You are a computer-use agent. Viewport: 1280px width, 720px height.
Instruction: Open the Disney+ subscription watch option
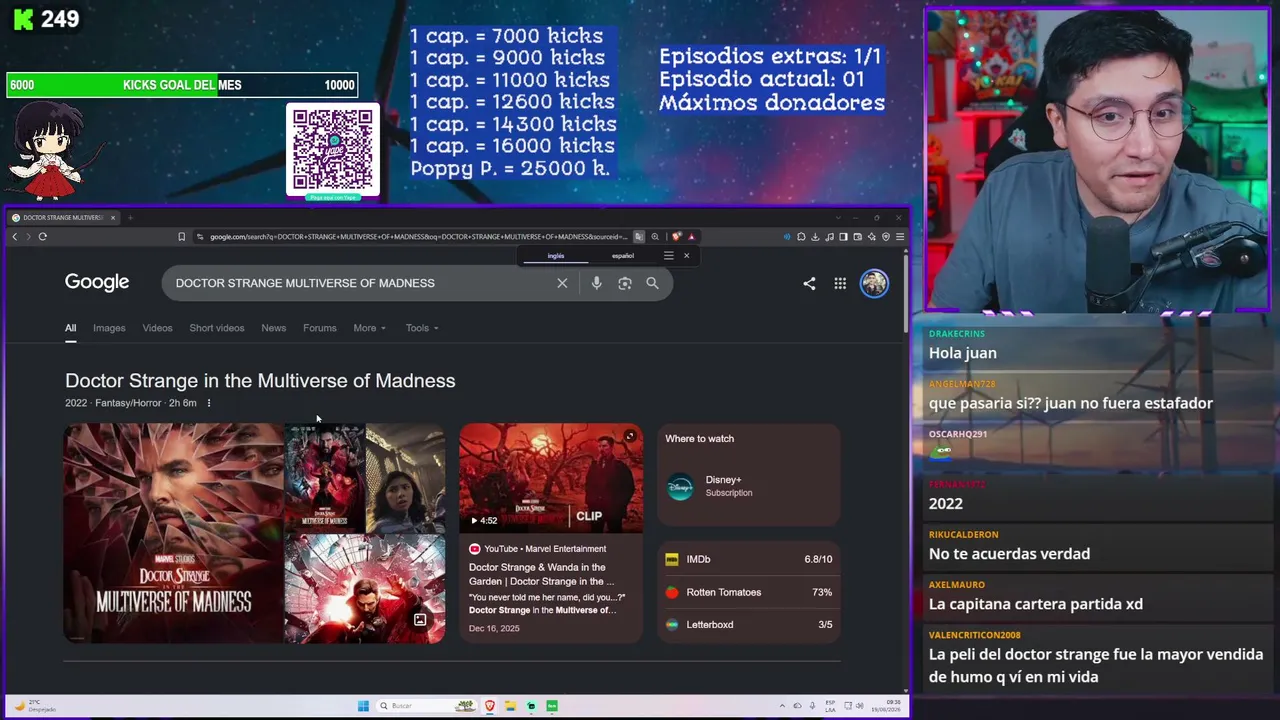coord(749,486)
